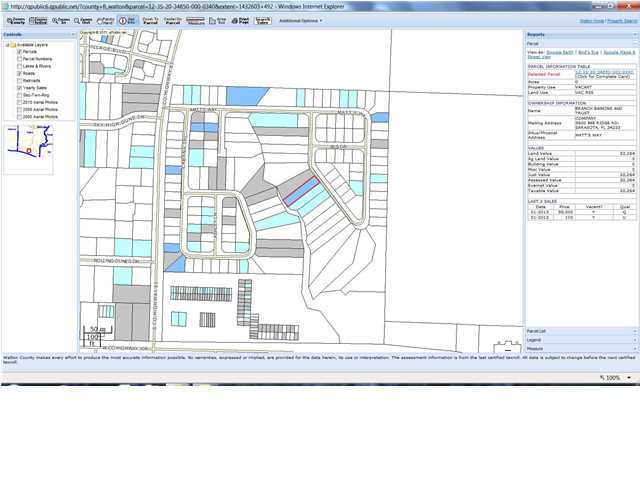Image resolution: width=640 pixels, height=480 pixels.
Task: Collapse the Available Layers tree folder
Action: [x=7, y=45]
